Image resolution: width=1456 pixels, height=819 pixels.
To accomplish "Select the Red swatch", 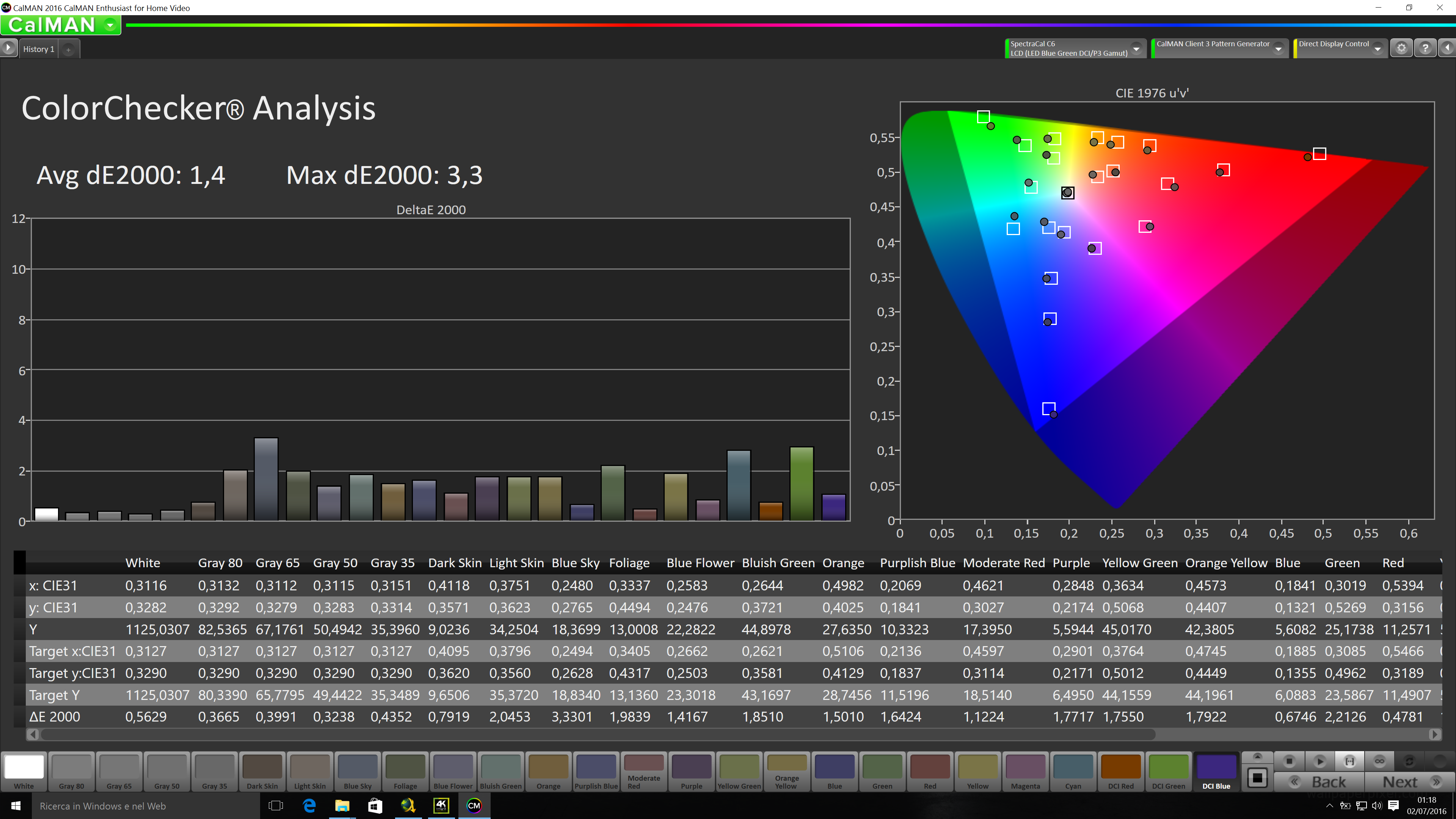I will click(x=930, y=772).
